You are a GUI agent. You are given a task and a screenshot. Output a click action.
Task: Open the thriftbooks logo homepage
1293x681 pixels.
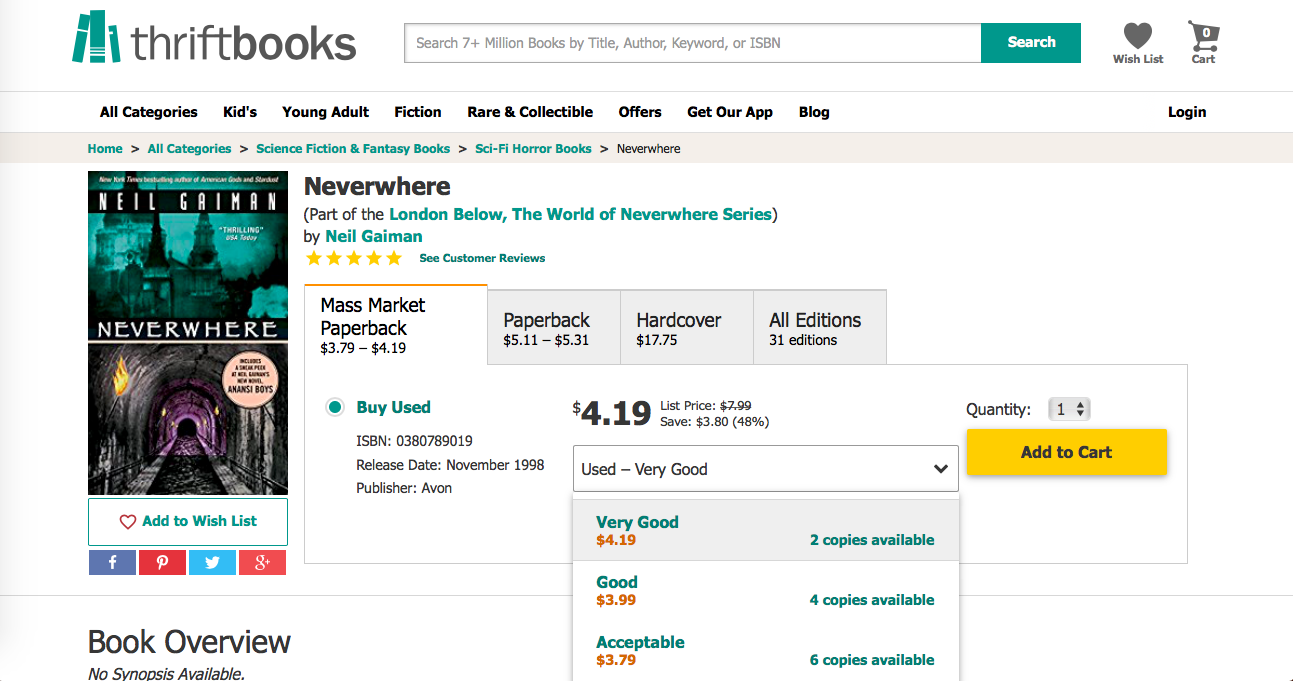(x=213, y=39)
